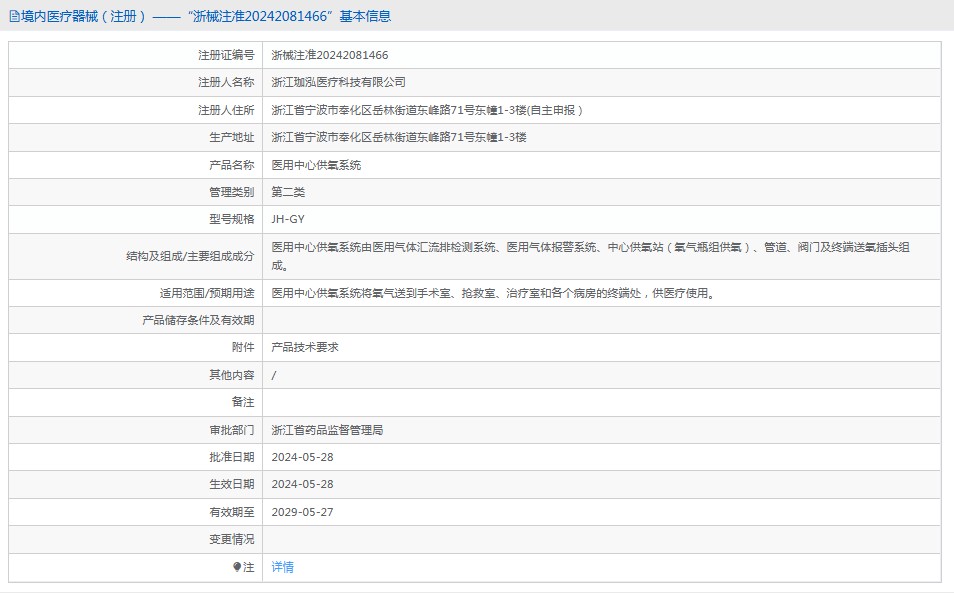The width and height of the screenshot is (954, 593).
Task: Click the attachment value 产品技术要求
Action: click(305, 347)
